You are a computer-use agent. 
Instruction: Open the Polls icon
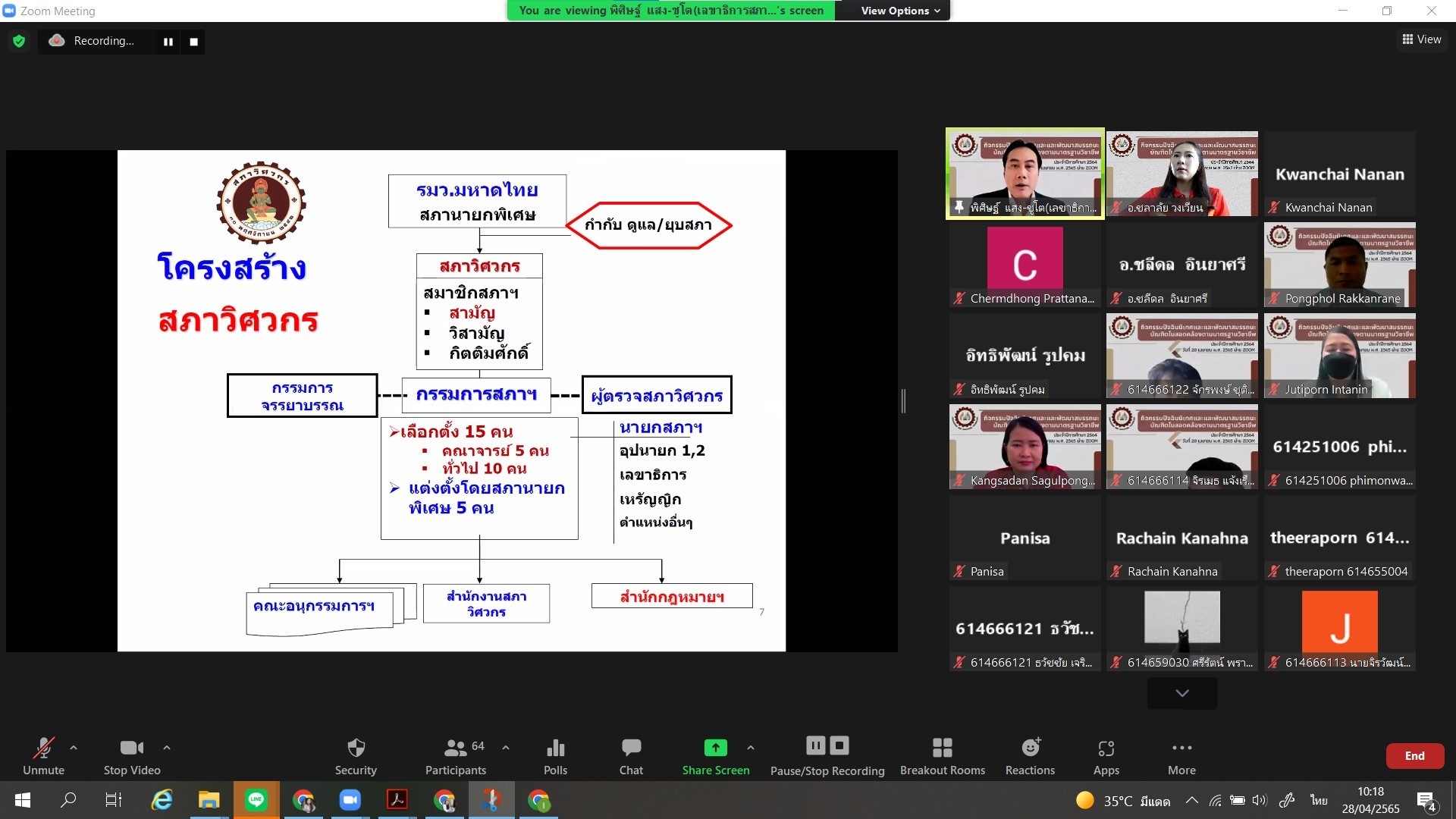pyautogui.click(x=555, y=748)
